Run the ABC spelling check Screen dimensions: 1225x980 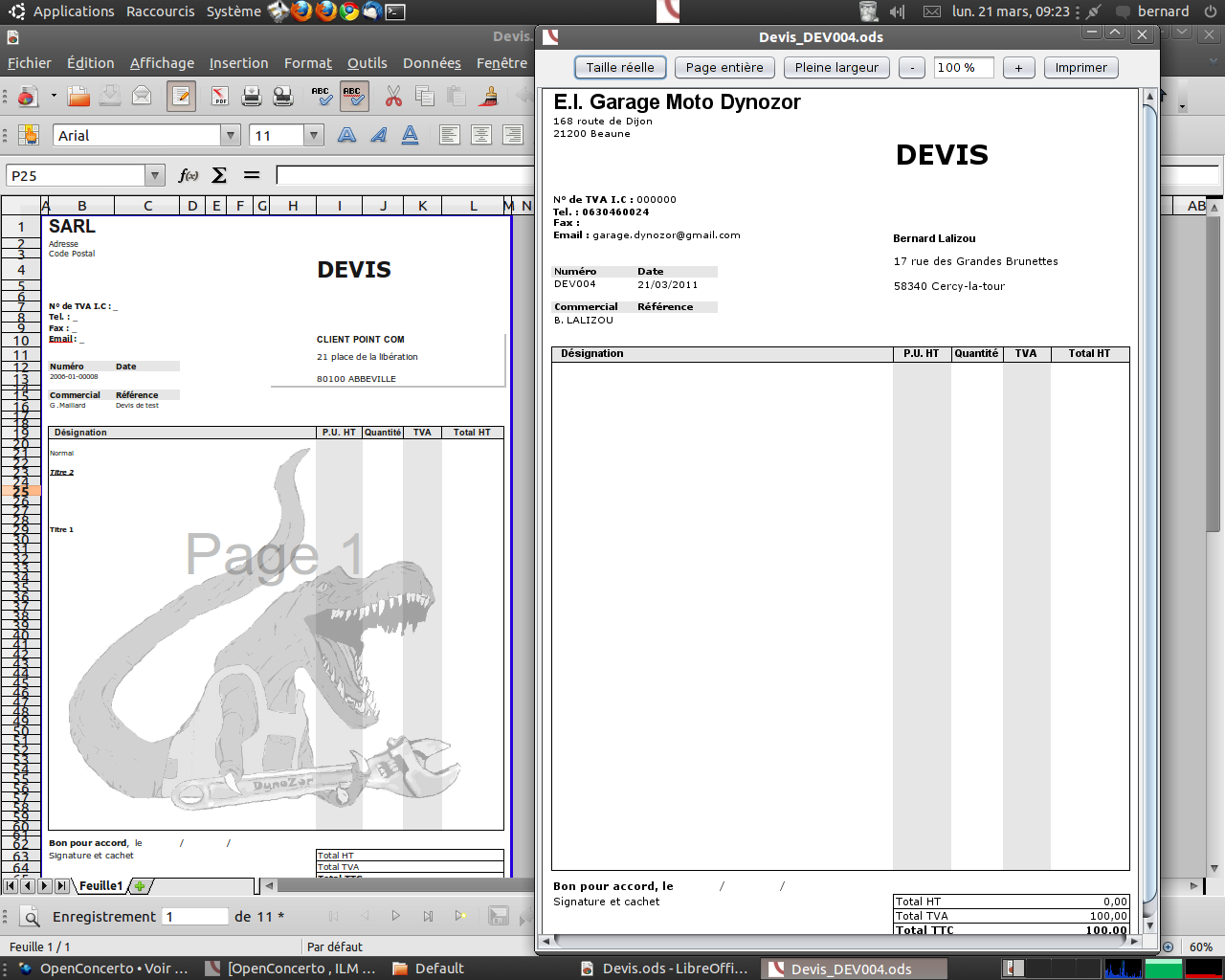[322, 96]
